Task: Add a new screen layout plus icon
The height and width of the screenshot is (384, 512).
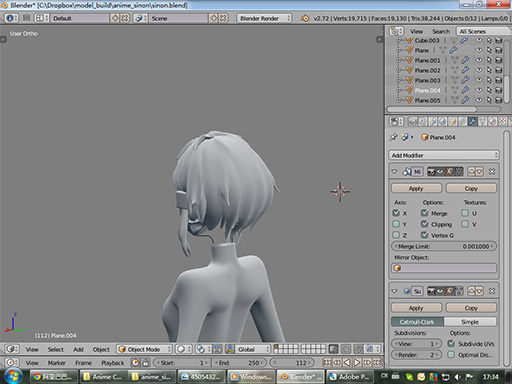Action: click(x=115, y=18)
